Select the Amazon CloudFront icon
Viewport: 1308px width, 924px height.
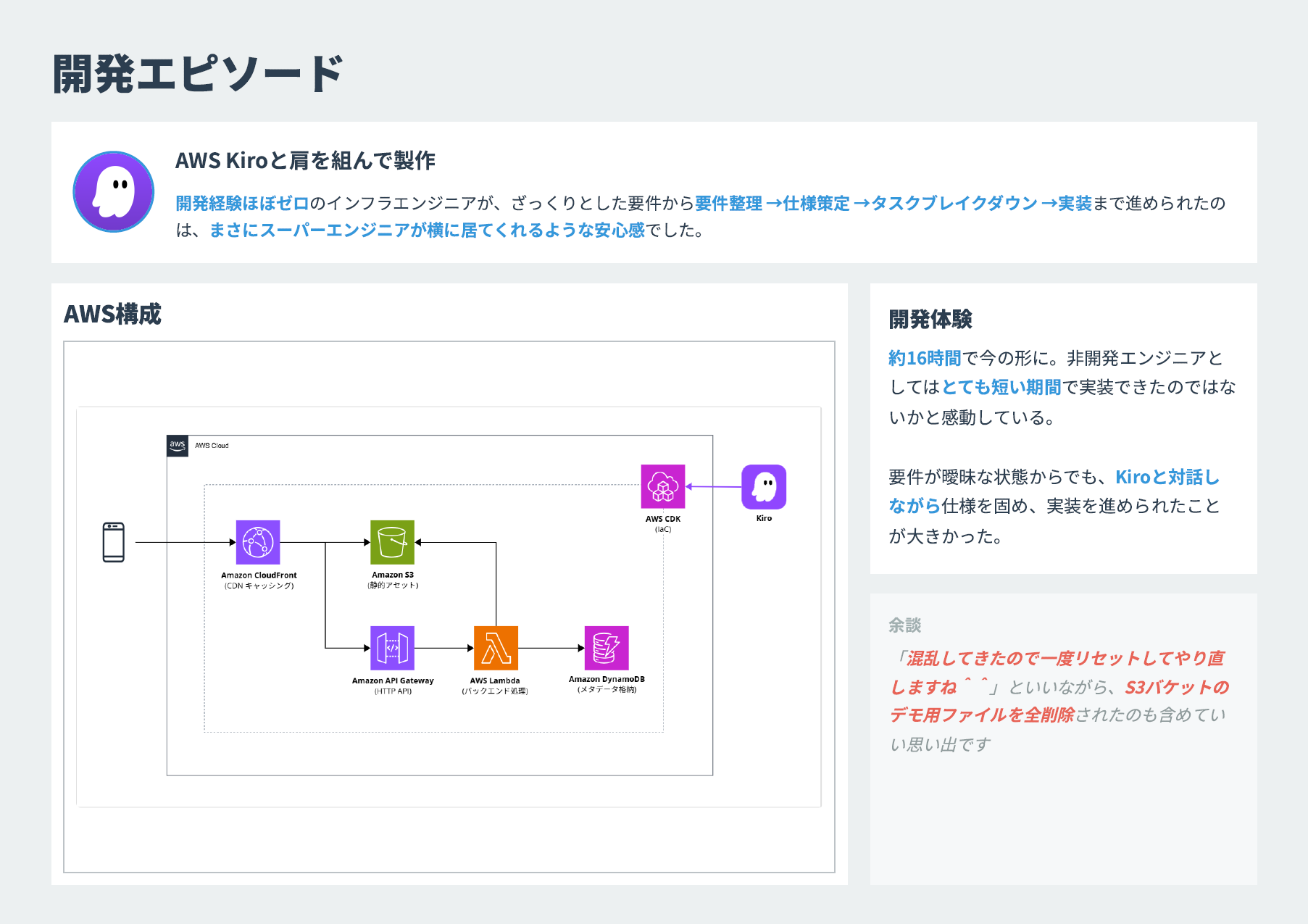pyautogui.click(x=258, y=542)
